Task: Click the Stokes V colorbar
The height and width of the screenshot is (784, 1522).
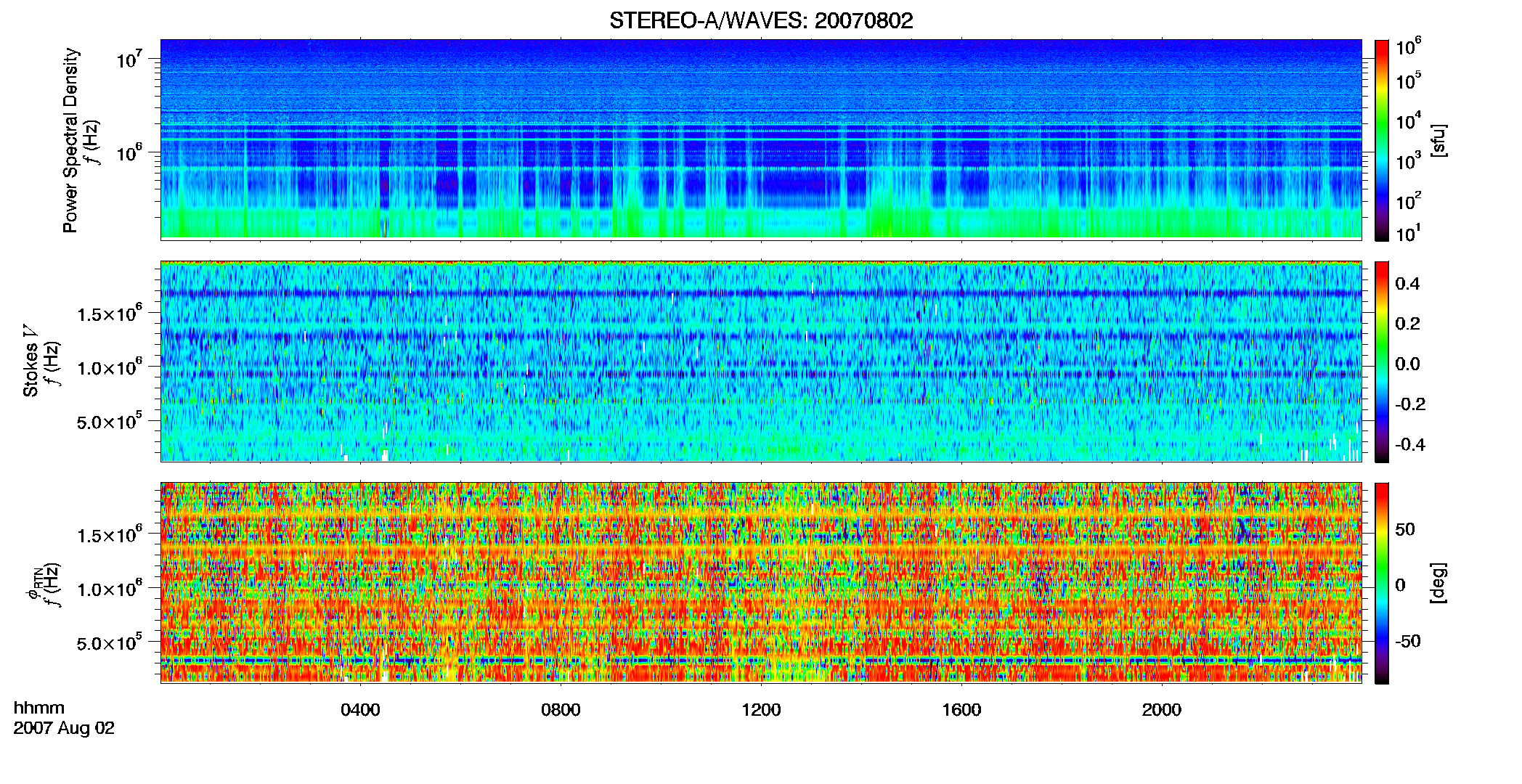Action: [1382, 362]
